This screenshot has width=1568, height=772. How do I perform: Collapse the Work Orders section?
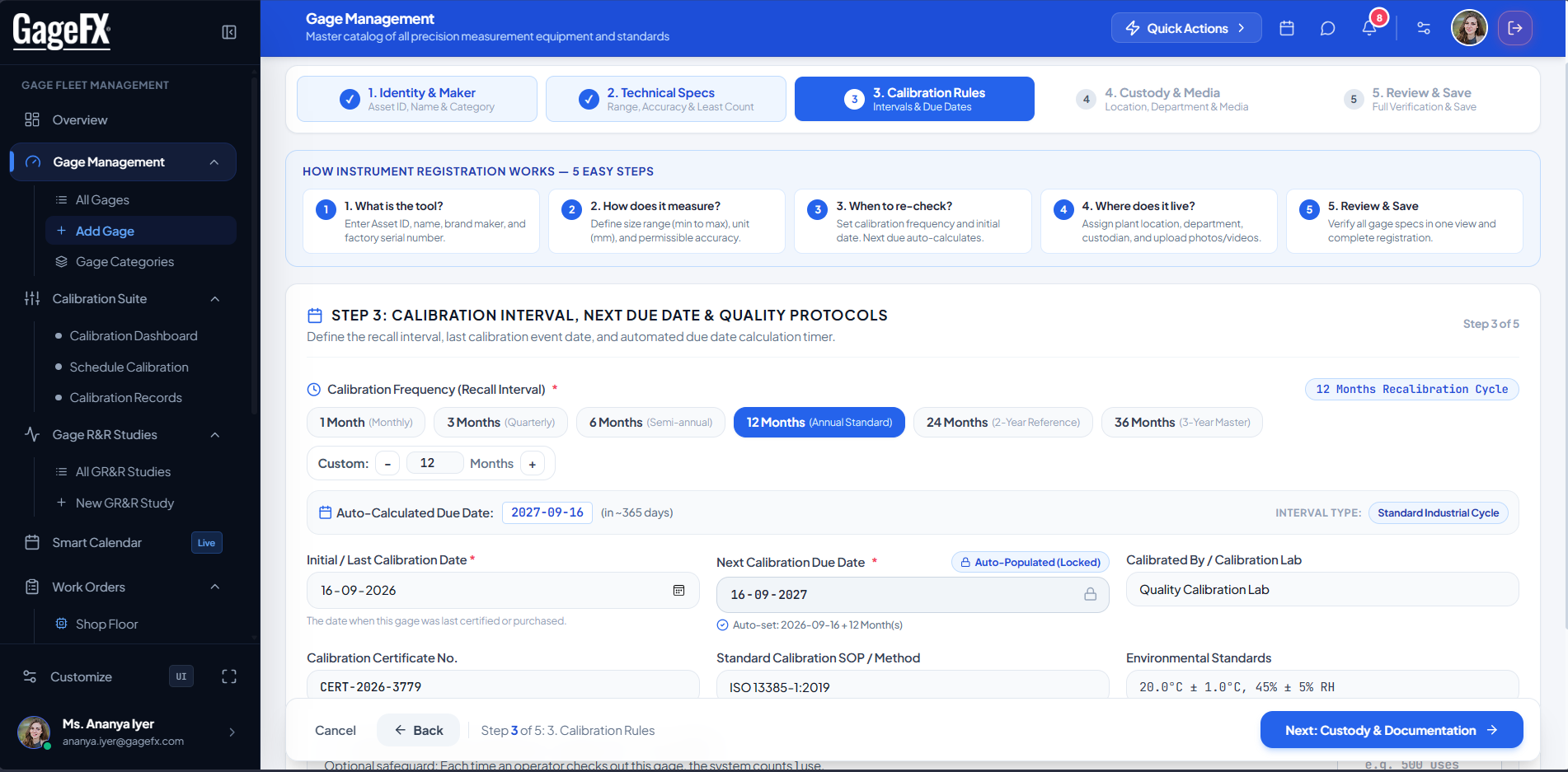click(215, 587)
